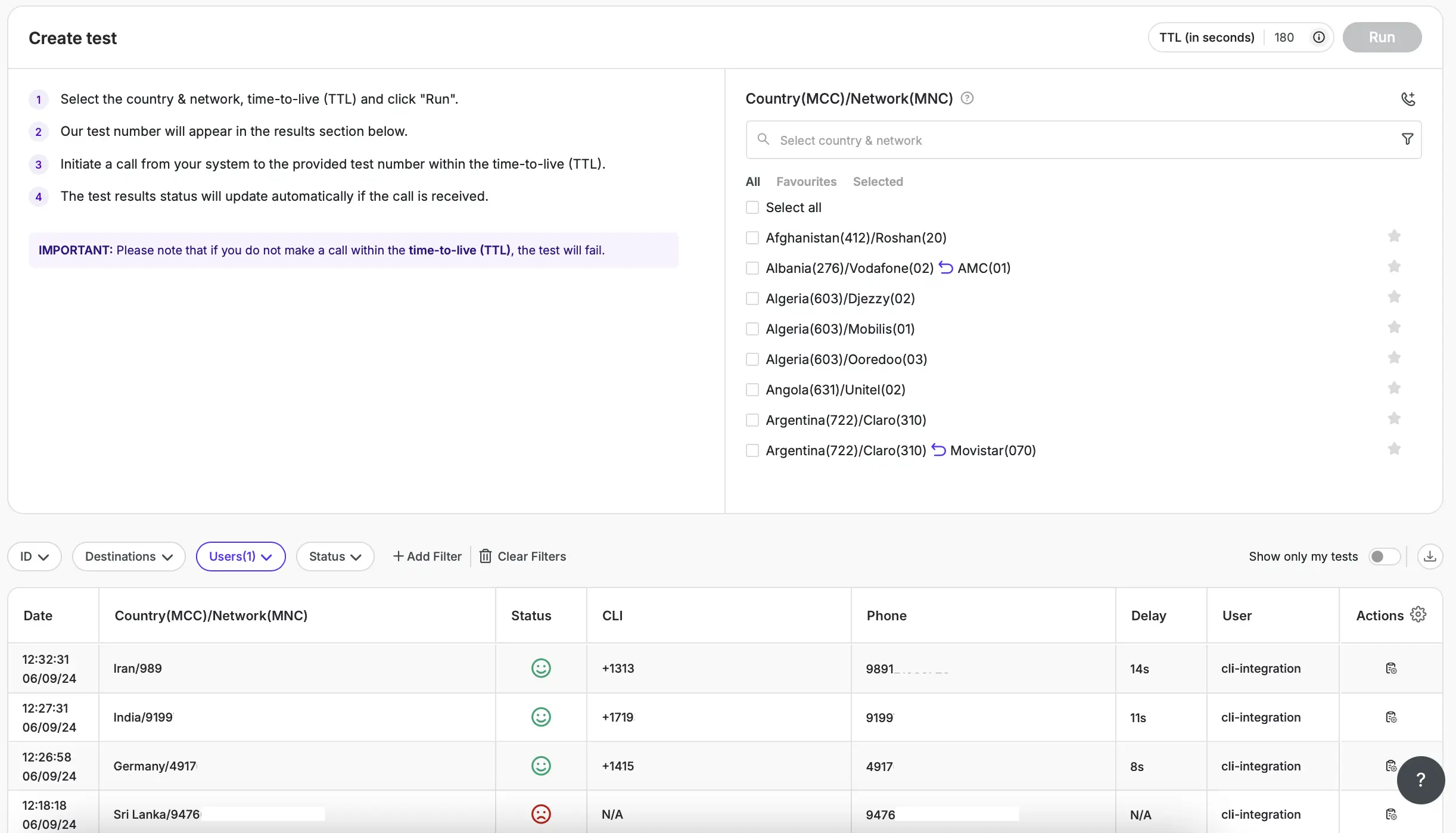Open details action for India/9199 row
This screenshot has height=833, width=1456.
point(1391,717)
